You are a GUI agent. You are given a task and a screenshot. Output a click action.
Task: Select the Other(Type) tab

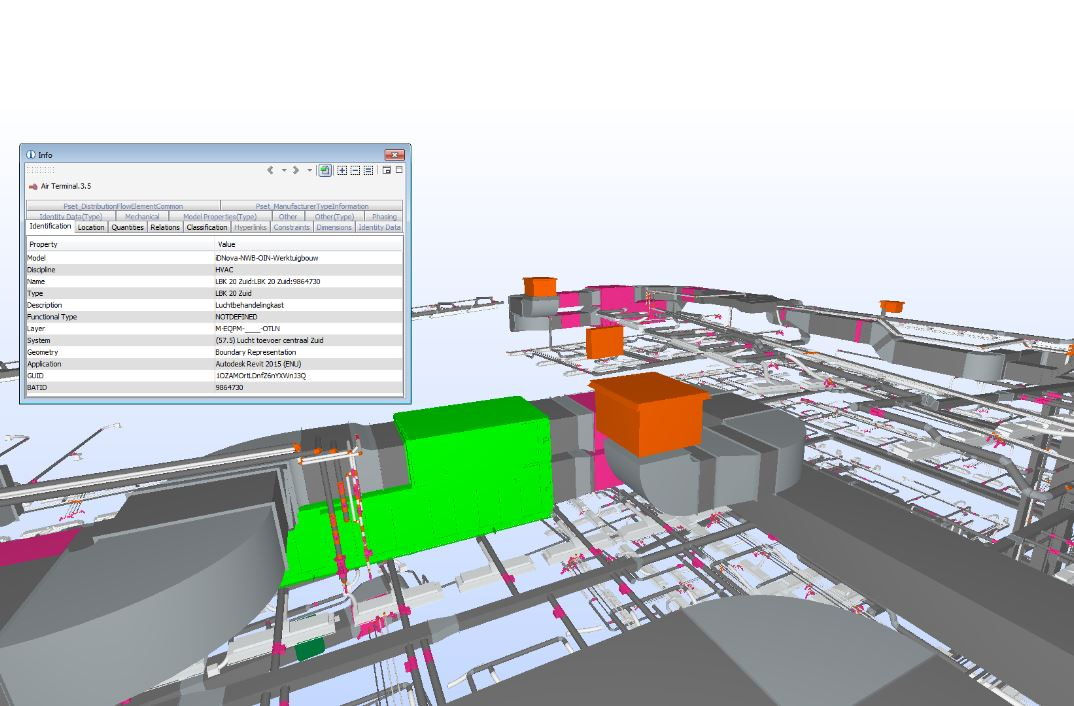[334, 216]
